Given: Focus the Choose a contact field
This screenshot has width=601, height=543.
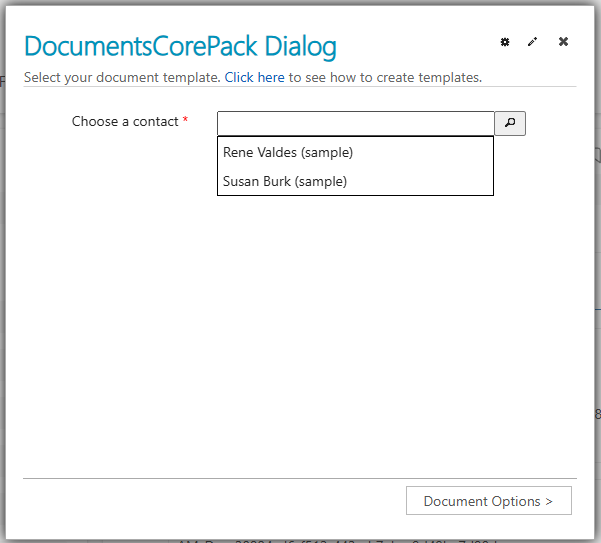Looking at the screenshot, I should coord(355,123).
